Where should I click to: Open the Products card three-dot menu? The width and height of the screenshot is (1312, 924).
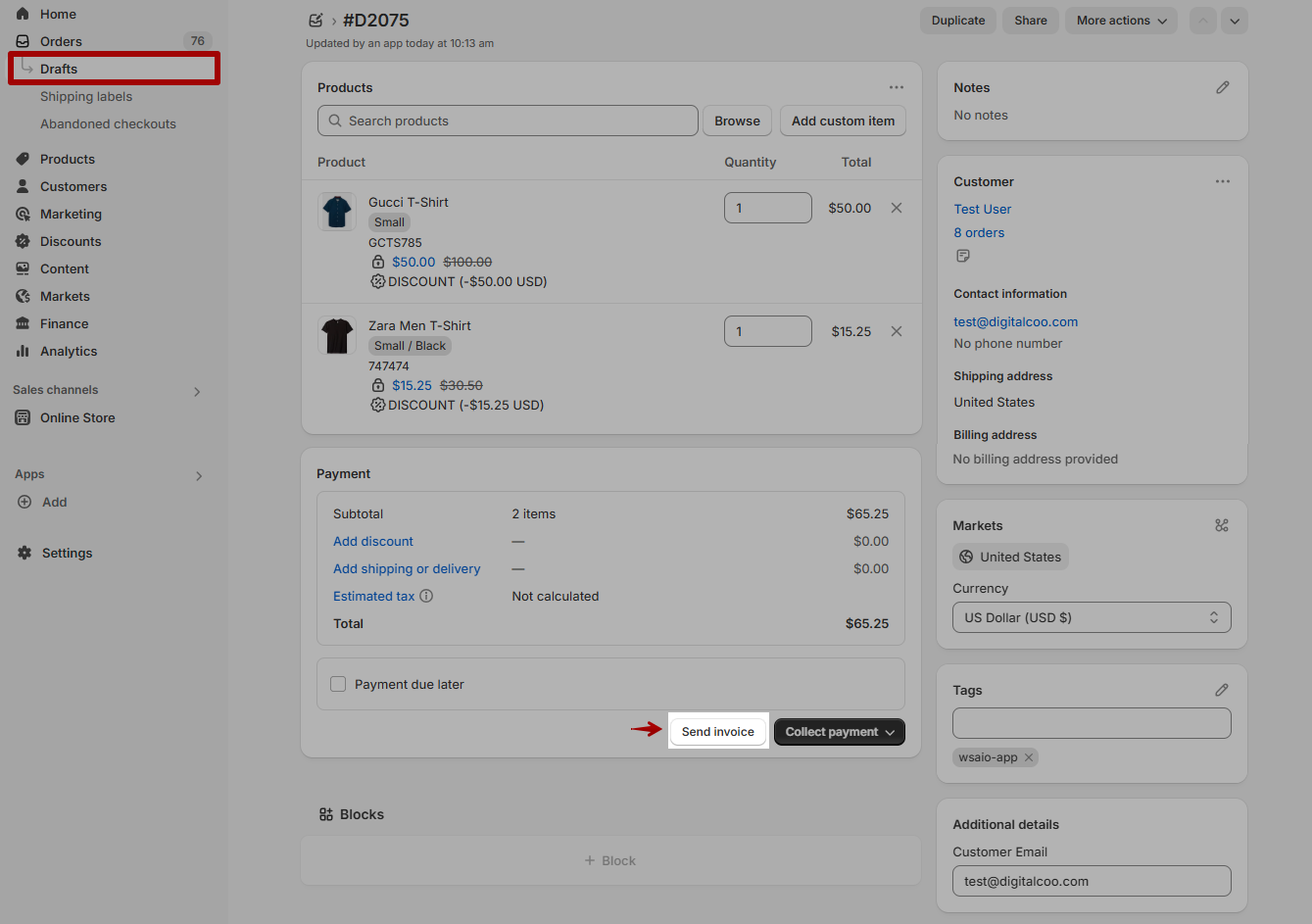tap(896, 87)
